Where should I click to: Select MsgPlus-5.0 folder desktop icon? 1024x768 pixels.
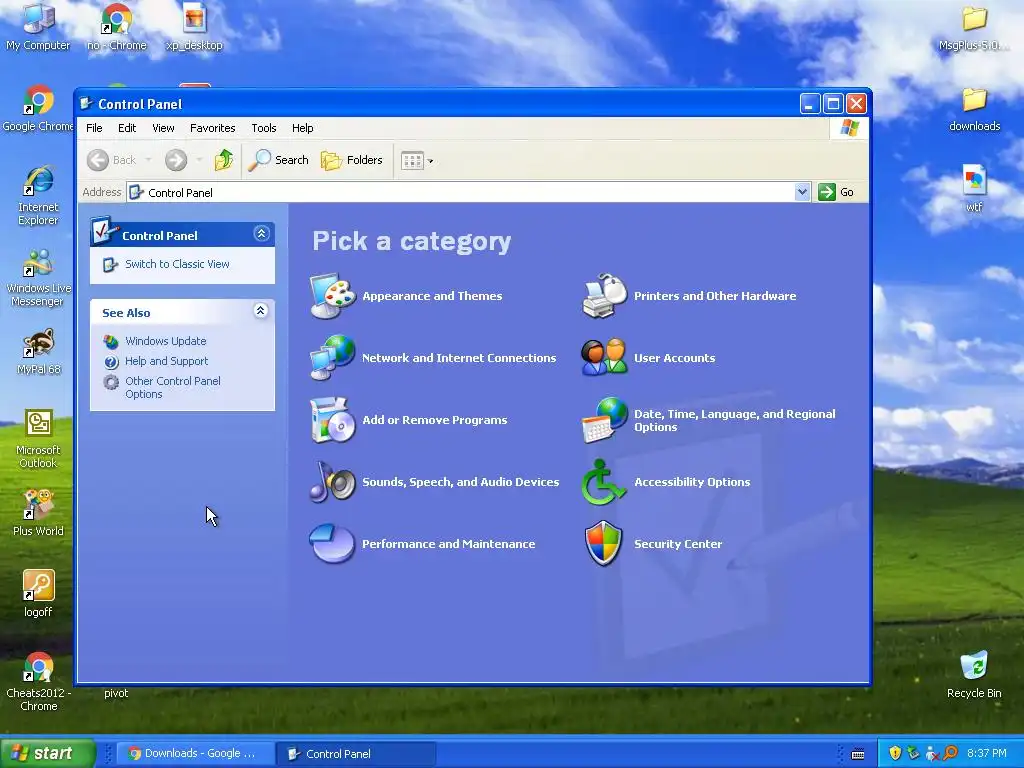[x=974, y=27]
